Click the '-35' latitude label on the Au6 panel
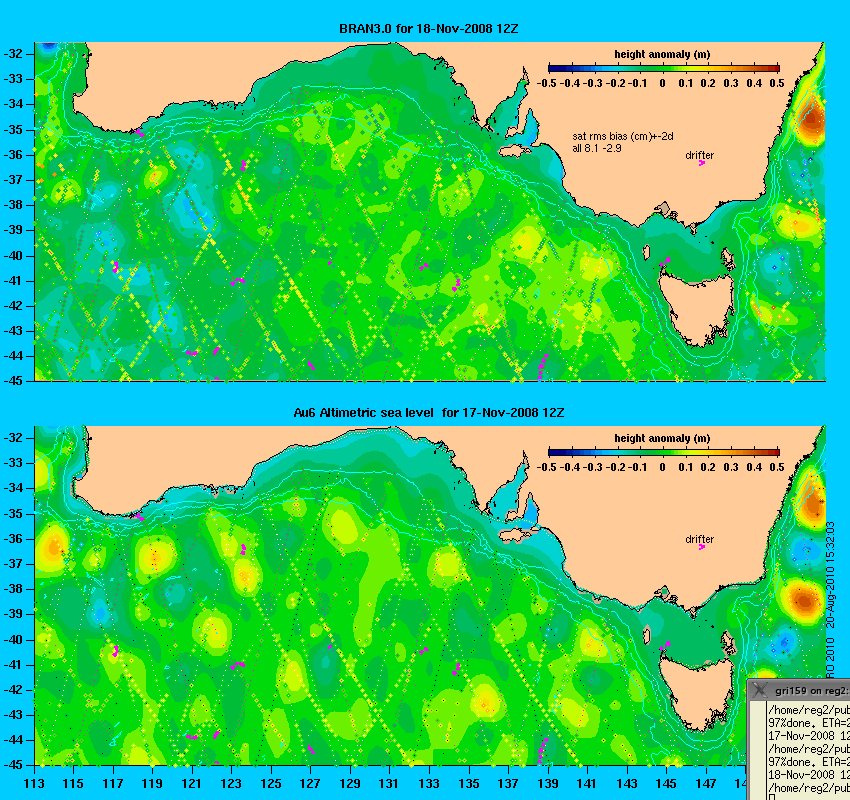 [13, 513]
